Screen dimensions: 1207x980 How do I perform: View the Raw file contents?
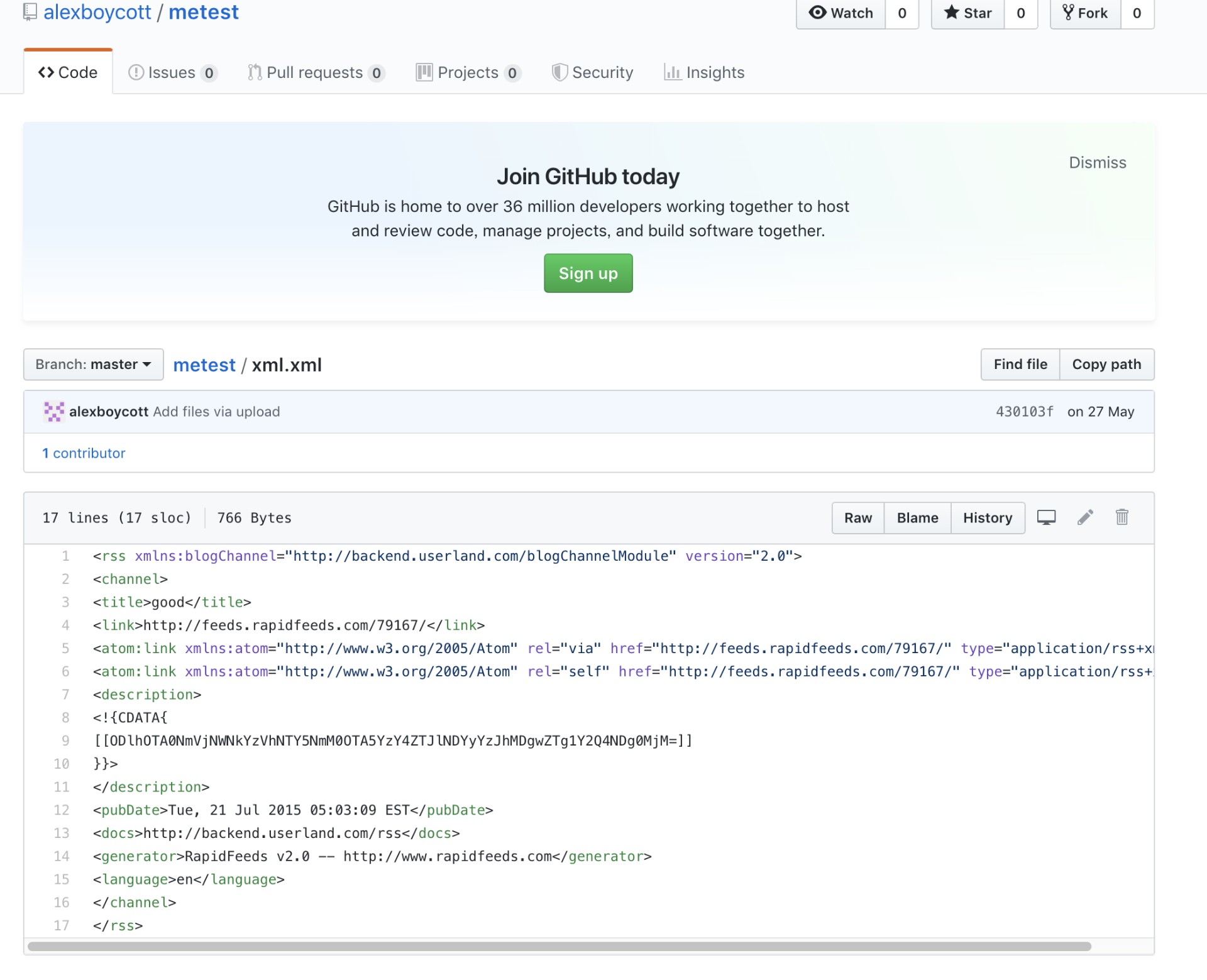coord(857,518)
